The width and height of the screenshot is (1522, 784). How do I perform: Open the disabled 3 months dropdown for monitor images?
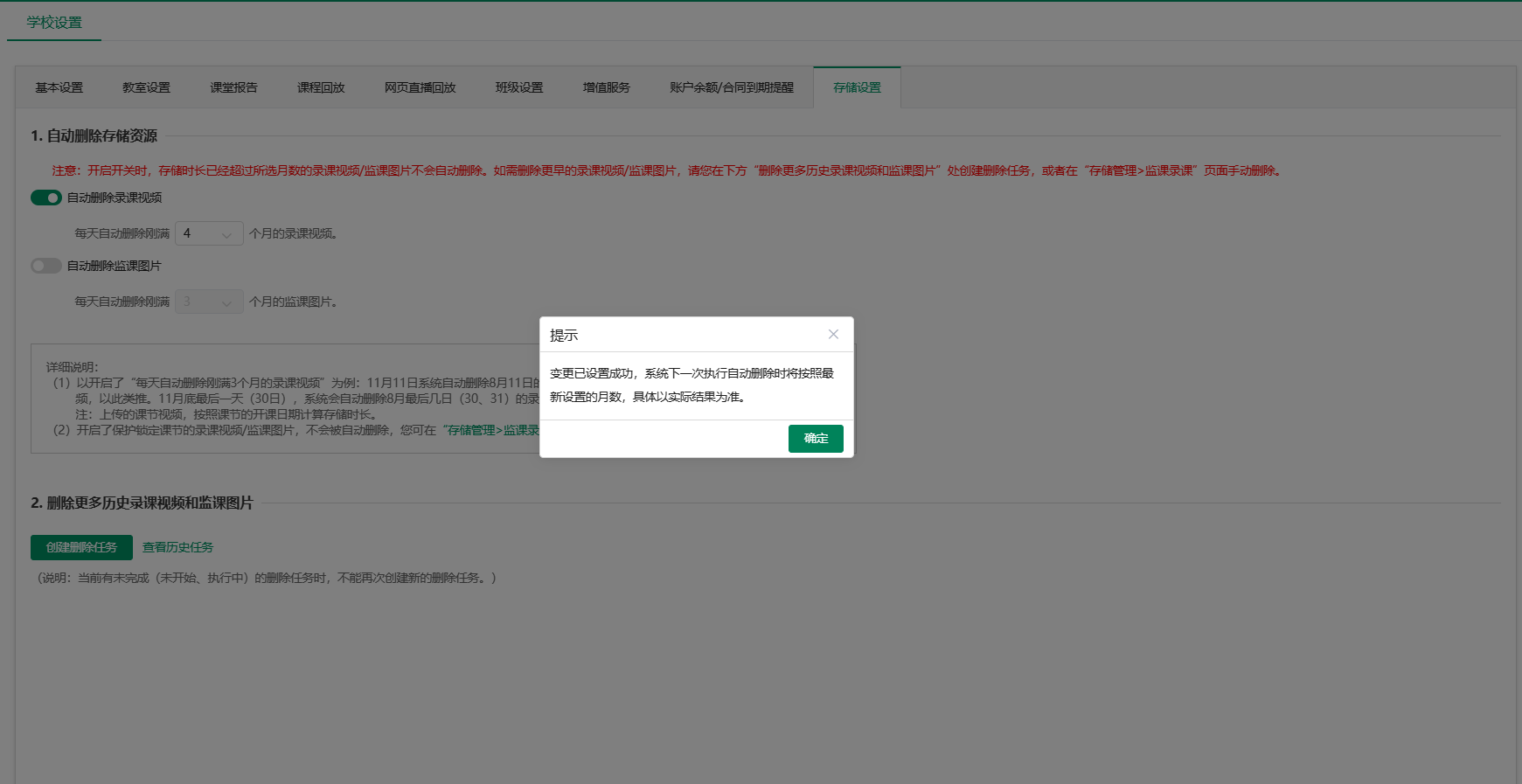(209, 302)
